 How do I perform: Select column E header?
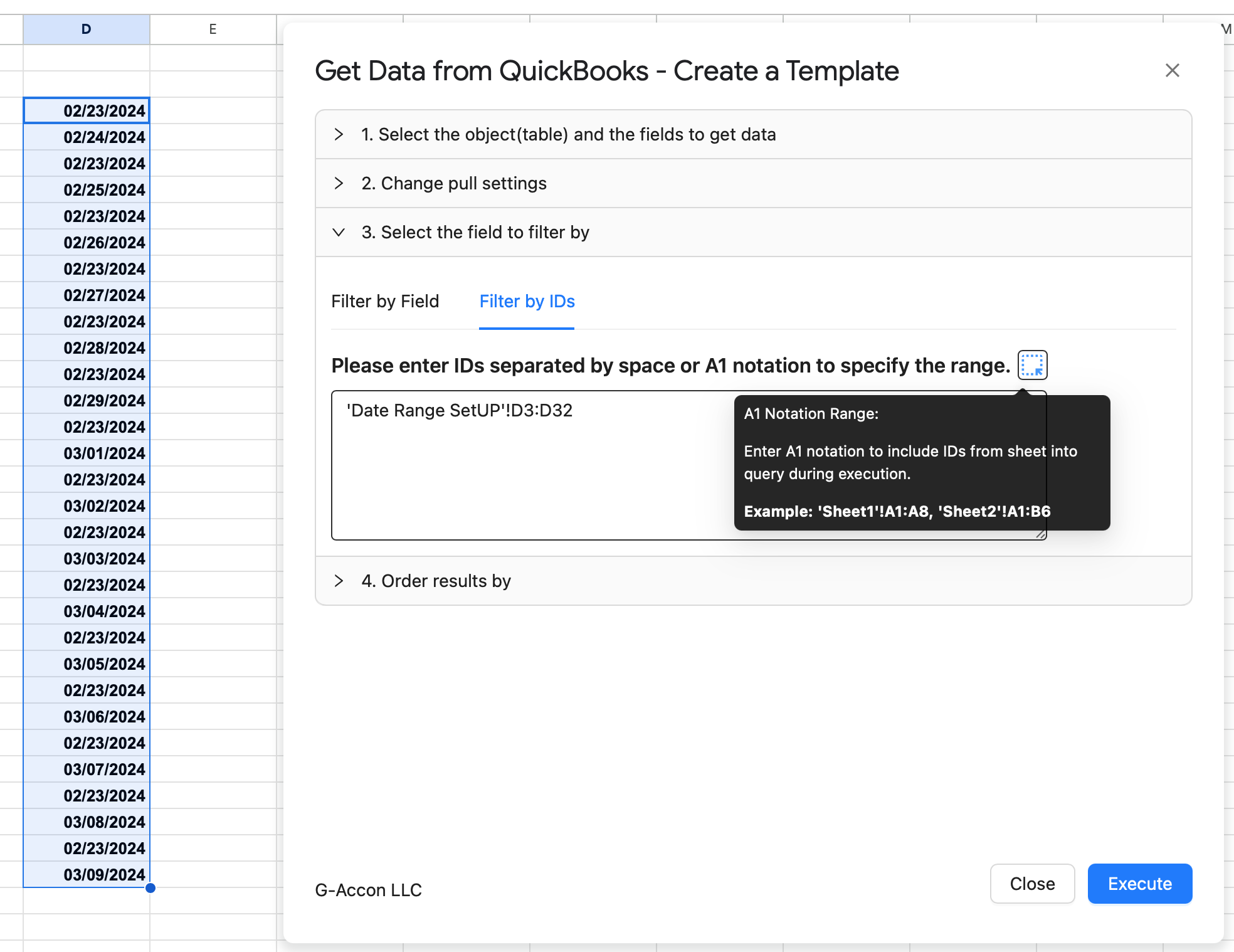pyautogui.click(x=213, y=29)
